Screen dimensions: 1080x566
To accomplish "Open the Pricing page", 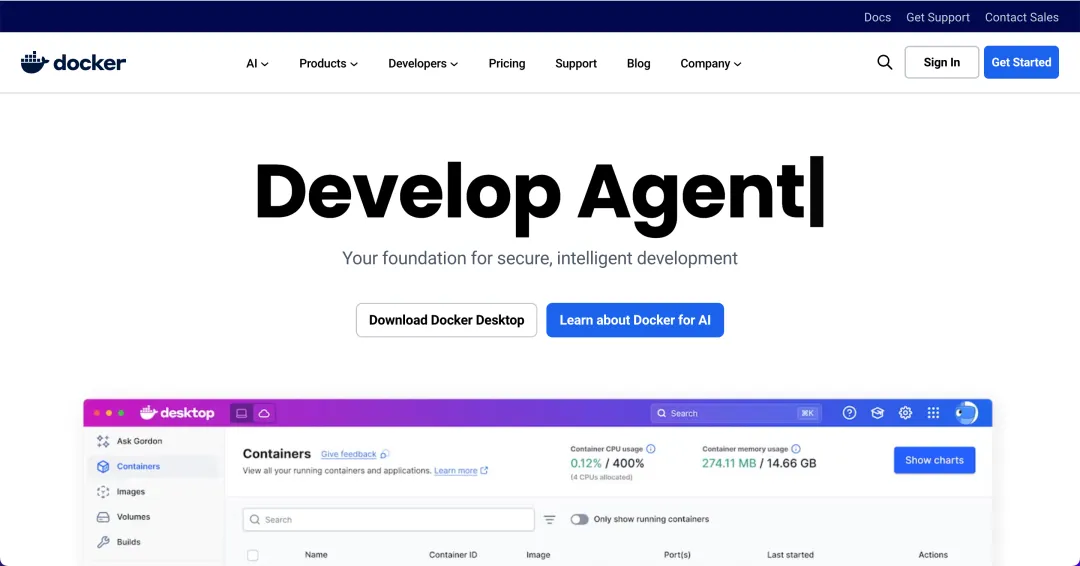I will click(x=507, y=63).
